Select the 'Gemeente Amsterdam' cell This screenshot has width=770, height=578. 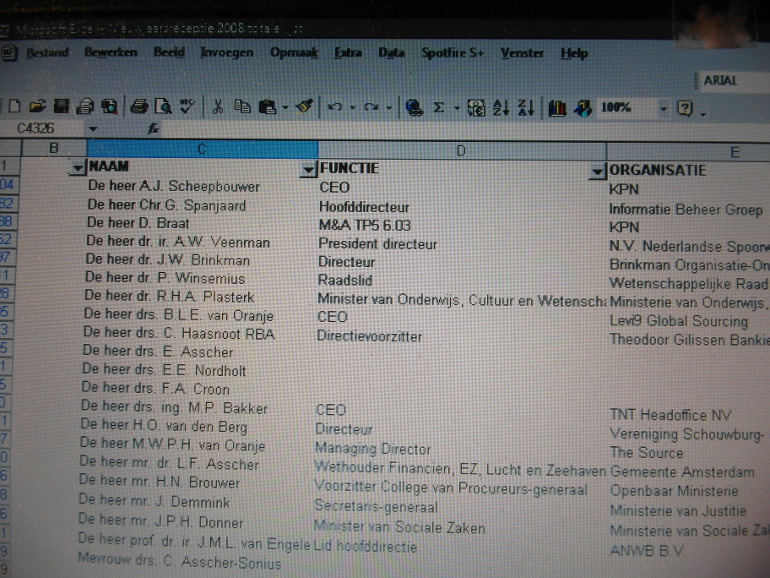[688, 472]
